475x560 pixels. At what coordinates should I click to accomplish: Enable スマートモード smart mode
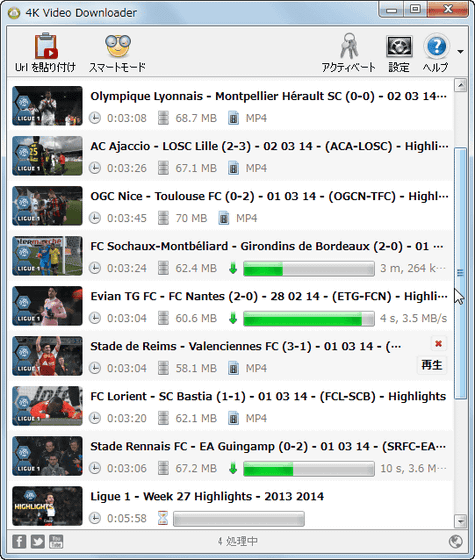pyautogui.click(x=118, y=52)
